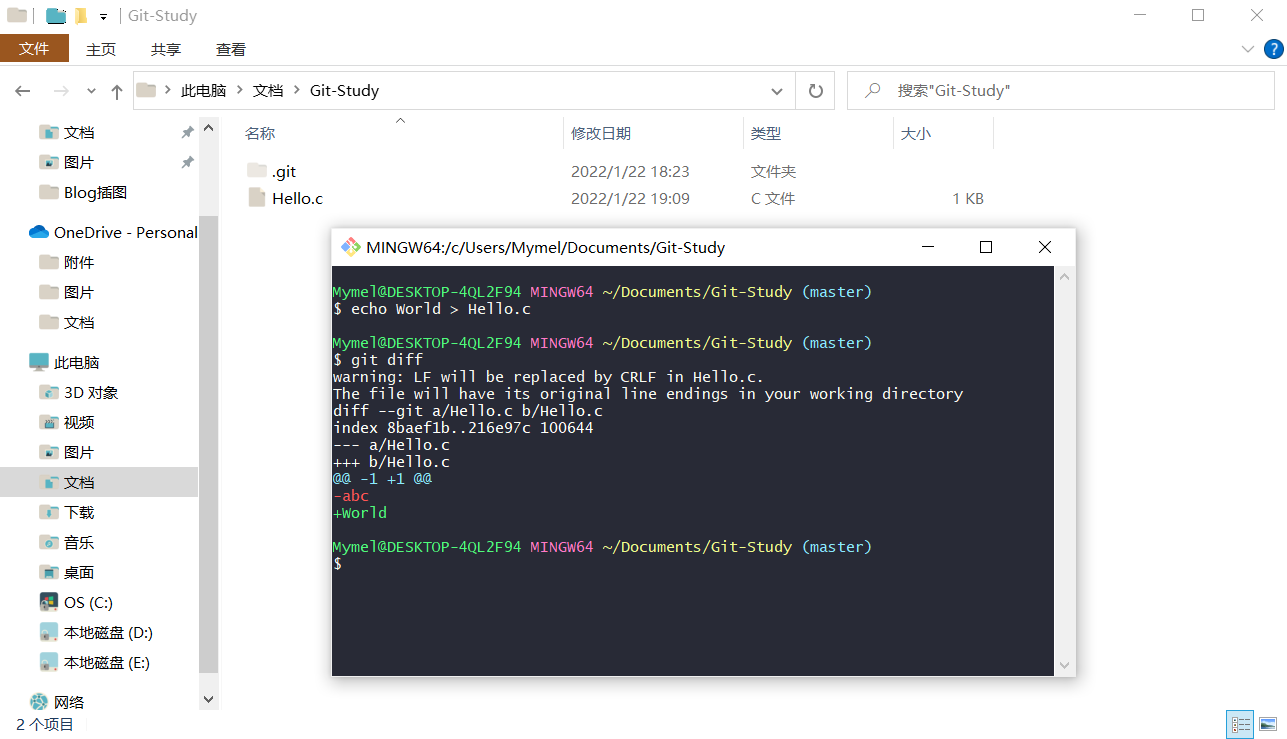Select the .git folder

click(x=284, y=172)
